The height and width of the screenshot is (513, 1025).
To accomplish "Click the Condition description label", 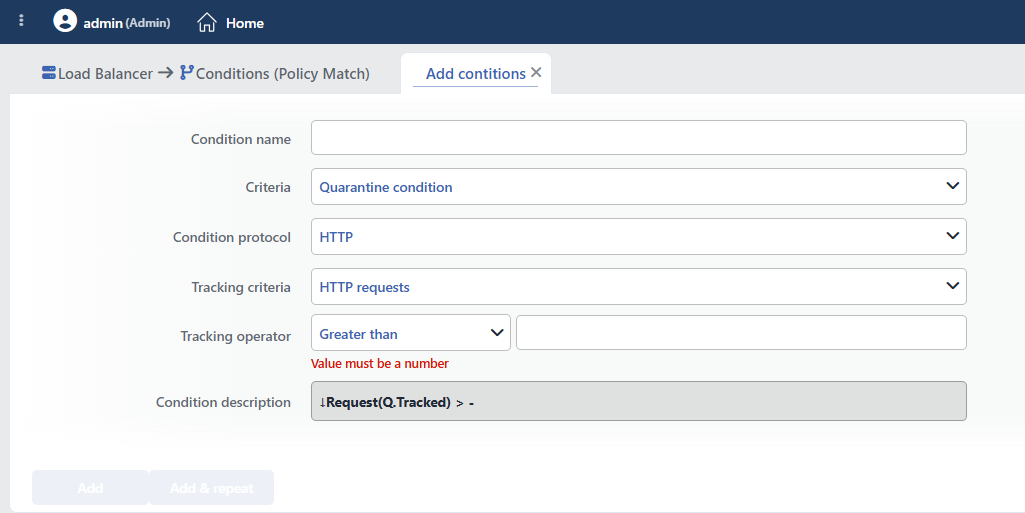I will (x=224, y=403).
